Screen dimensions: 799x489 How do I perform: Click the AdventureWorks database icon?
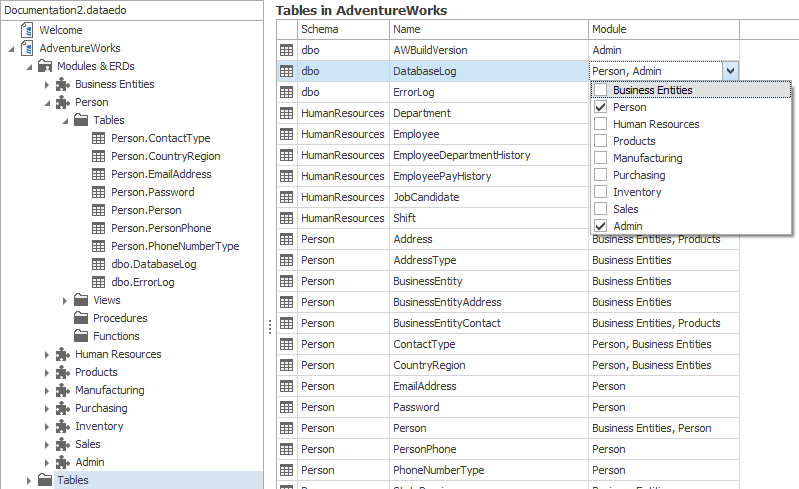tap(27, 48)
